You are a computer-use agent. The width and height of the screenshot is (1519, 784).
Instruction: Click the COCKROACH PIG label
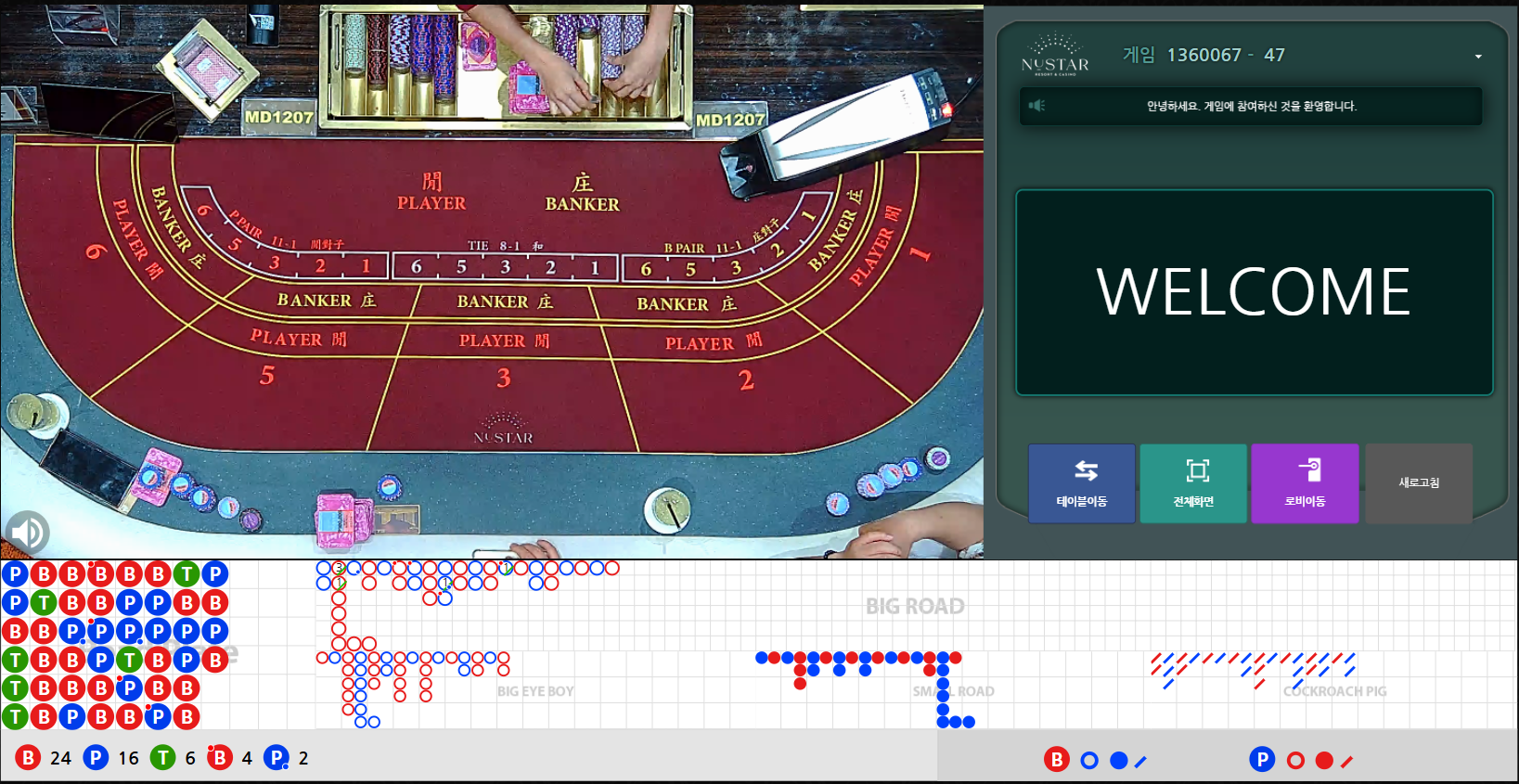pos(1335,691)
